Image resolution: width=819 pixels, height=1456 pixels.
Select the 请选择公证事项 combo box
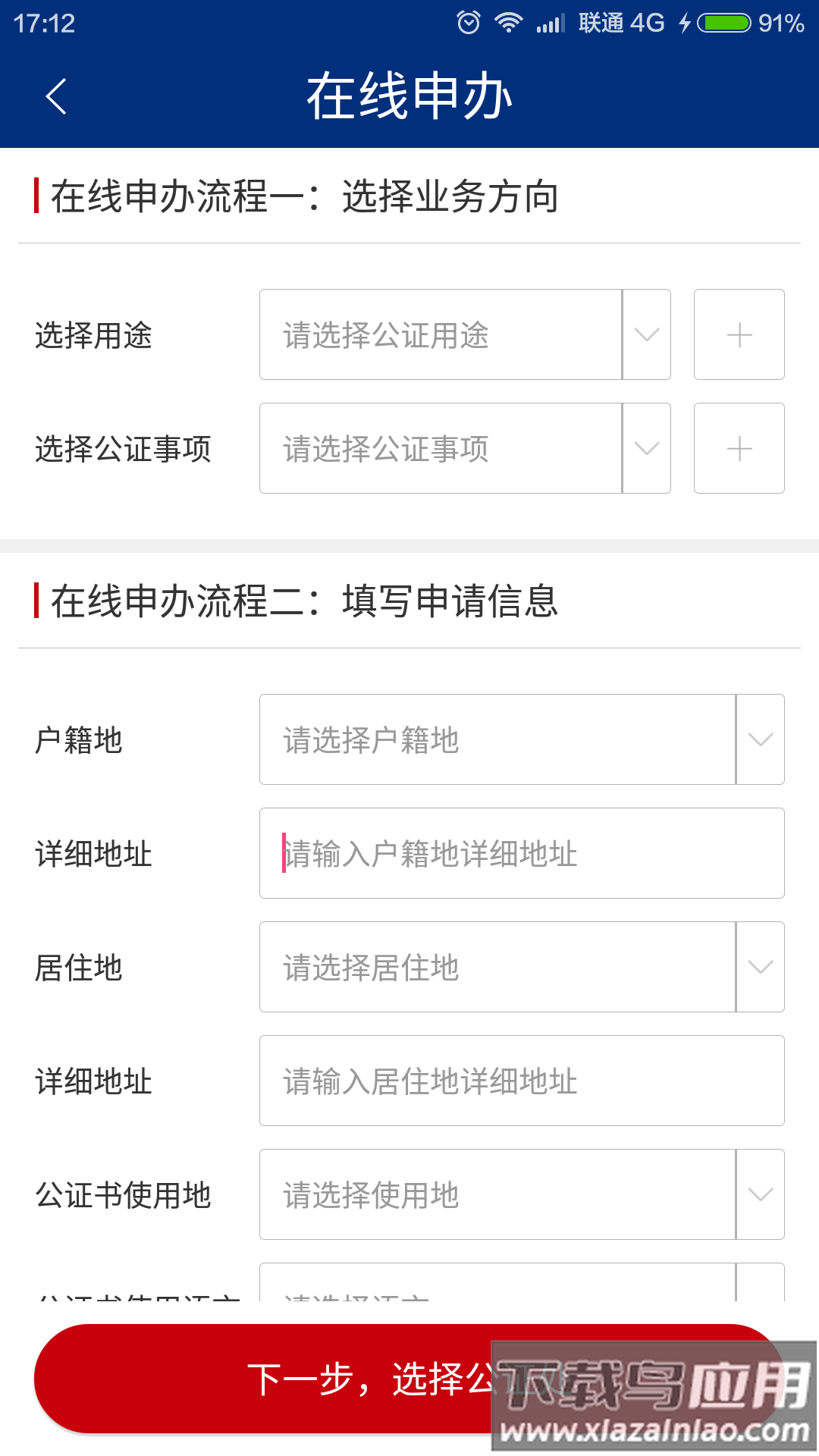pos(441,448)
